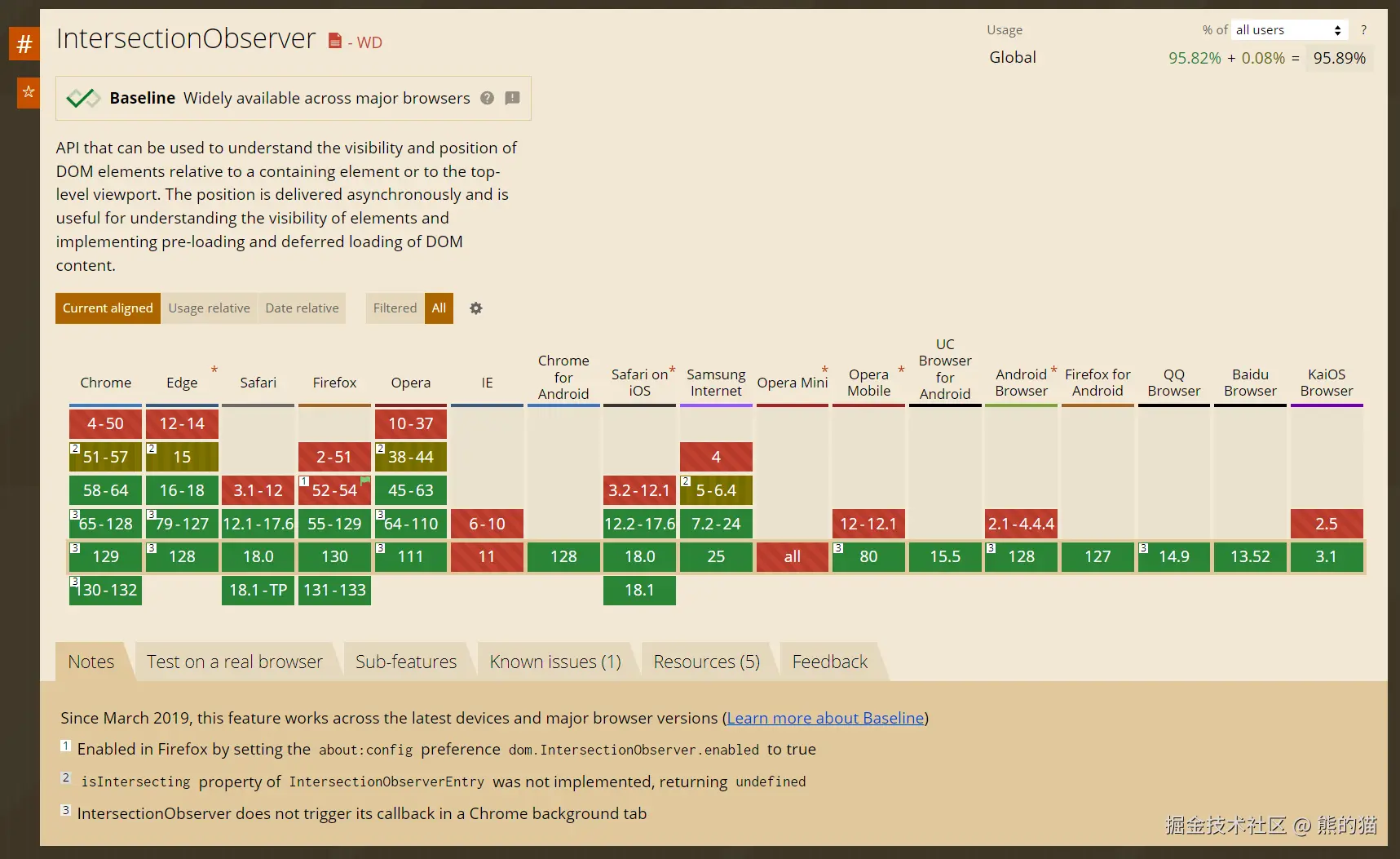Click the Edge 79-127 version cell

(x=182, y=524)
